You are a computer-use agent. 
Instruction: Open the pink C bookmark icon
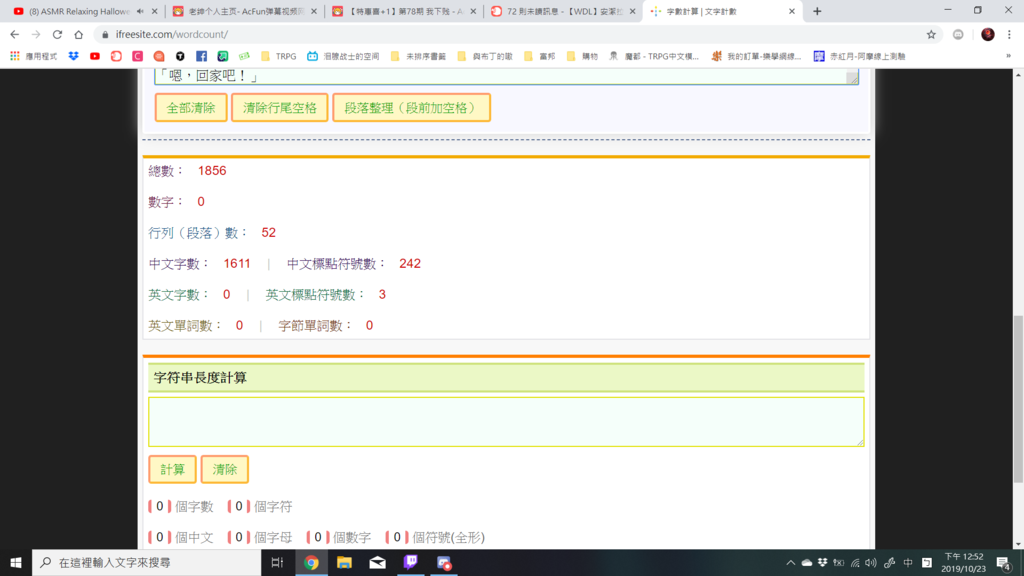(x=137, y=56)
